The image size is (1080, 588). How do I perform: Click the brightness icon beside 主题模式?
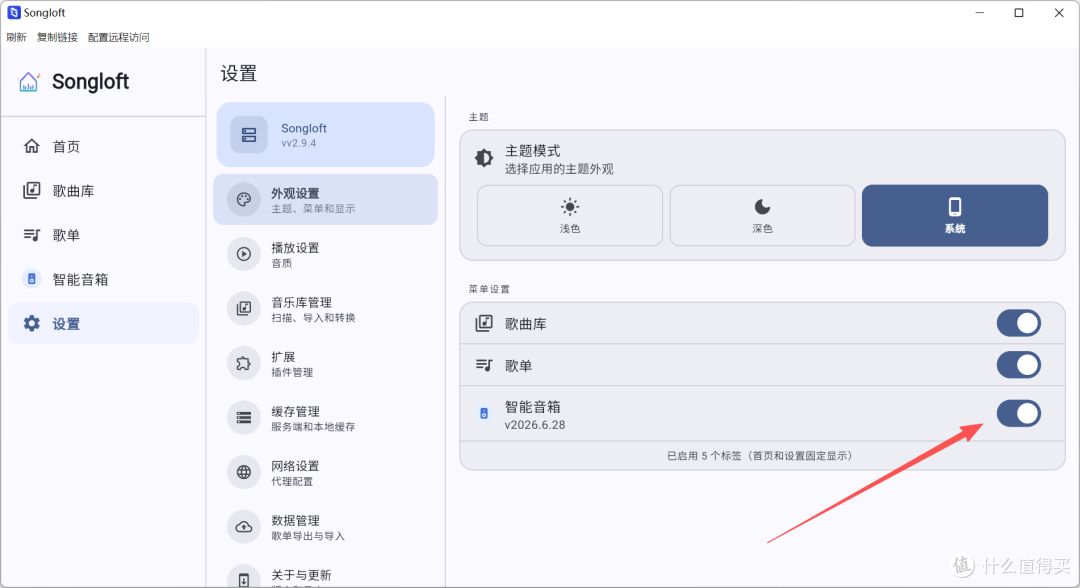[484, 158]
